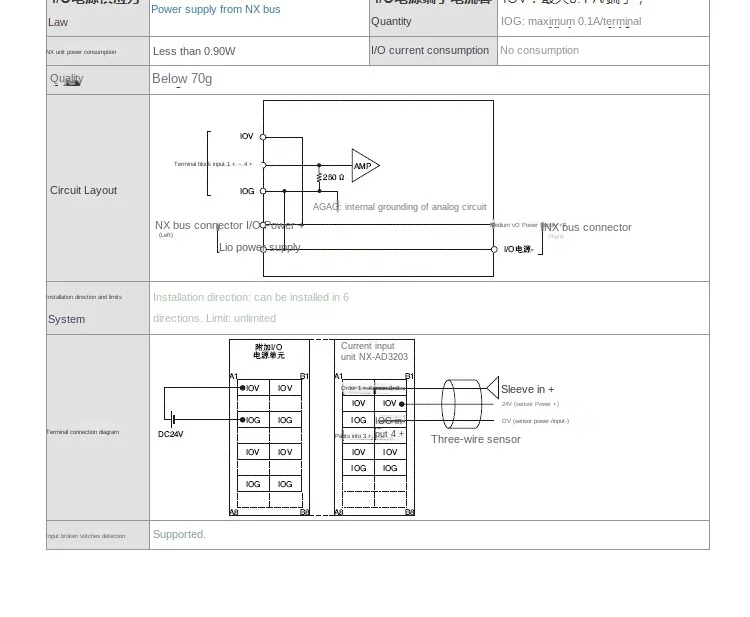Select the 'Circuit Layout' row label
750x617 pixels.
click(84, 190)
